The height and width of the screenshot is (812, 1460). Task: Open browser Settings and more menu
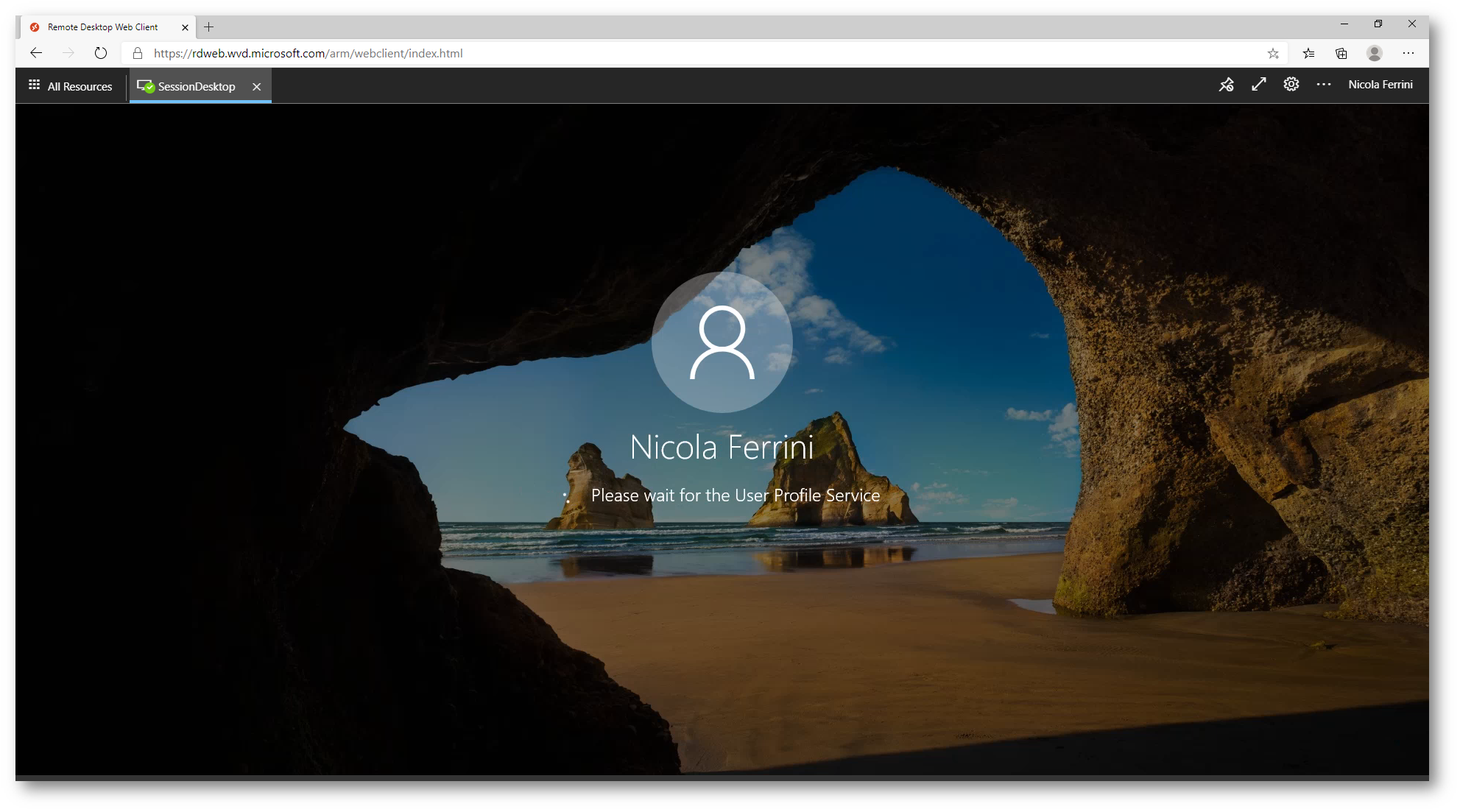[x=1408, y=53]
